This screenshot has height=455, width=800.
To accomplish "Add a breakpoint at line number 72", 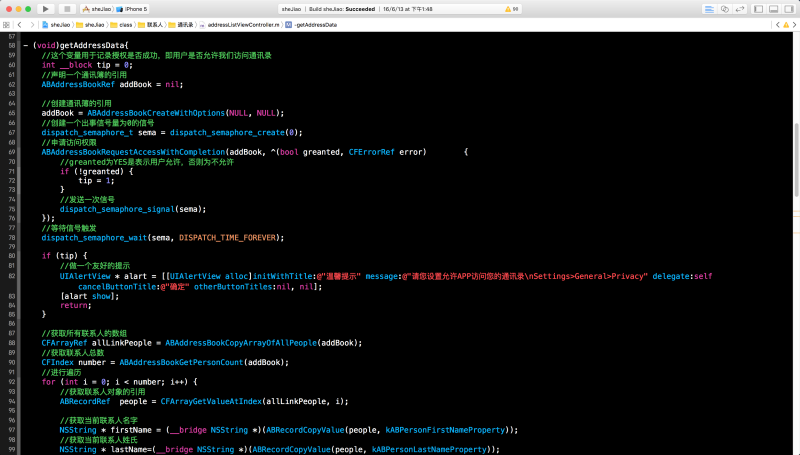I will point(12,181).
